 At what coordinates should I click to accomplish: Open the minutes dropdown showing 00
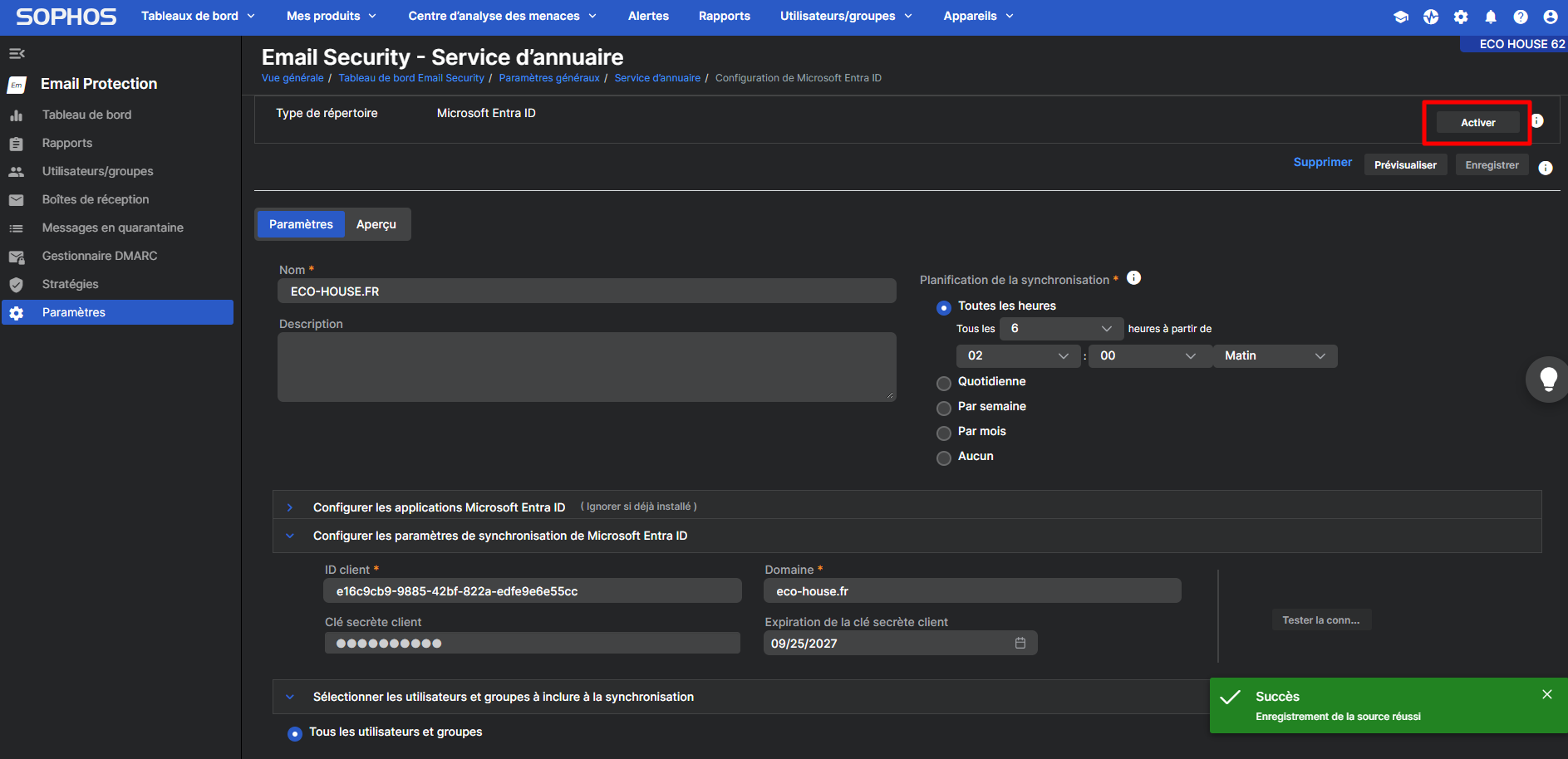point(1150,355)
